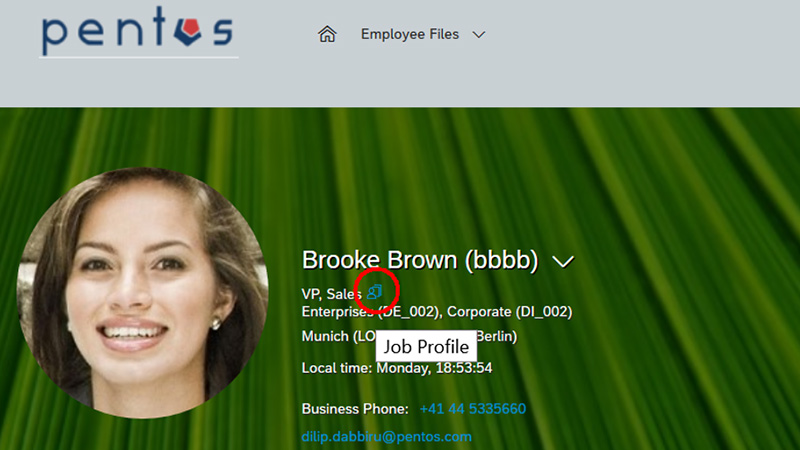Select the VP, Sales job title

[332, 294]
